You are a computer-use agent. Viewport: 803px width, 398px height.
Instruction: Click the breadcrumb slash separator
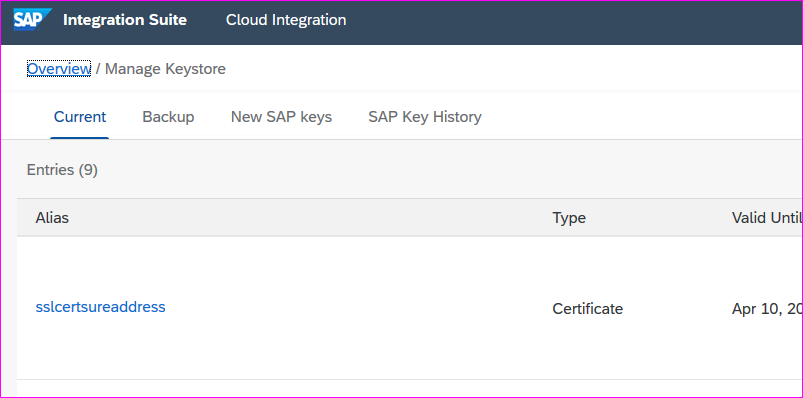point(98,69)
